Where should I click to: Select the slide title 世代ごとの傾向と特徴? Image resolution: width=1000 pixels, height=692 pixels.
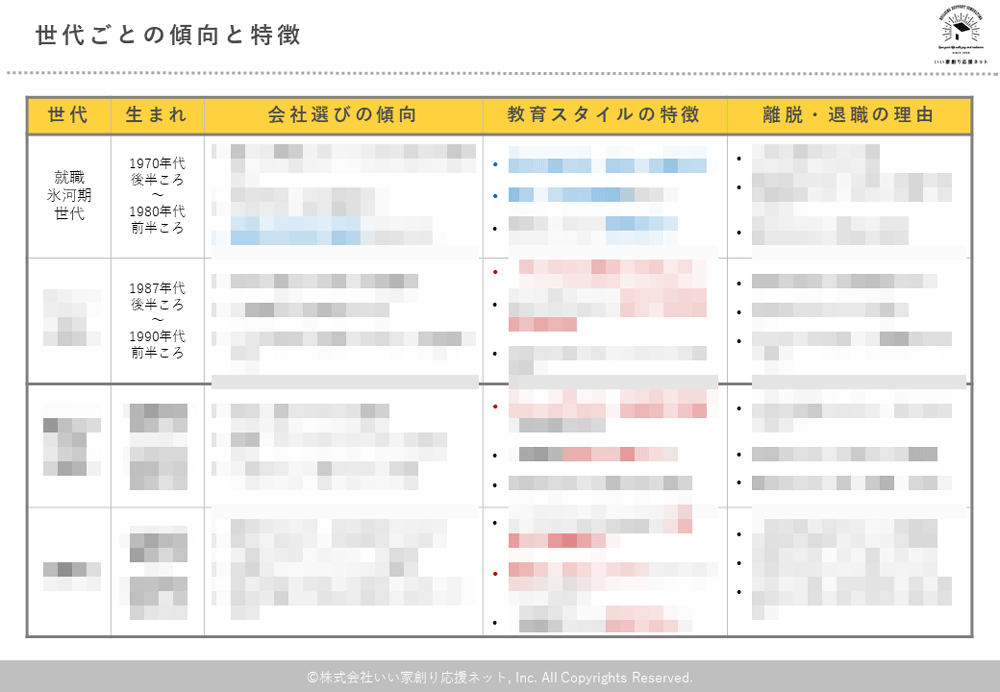[x=168, y=35]
